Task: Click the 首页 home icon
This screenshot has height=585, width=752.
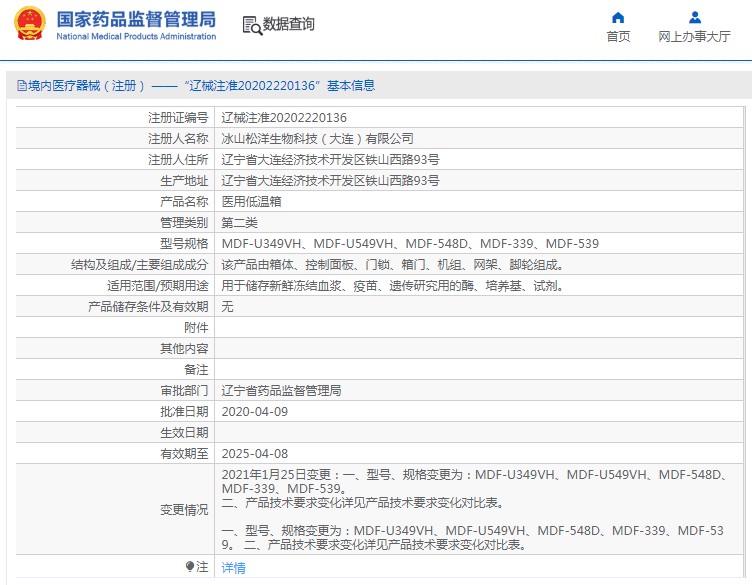Action: click(618, 18)
